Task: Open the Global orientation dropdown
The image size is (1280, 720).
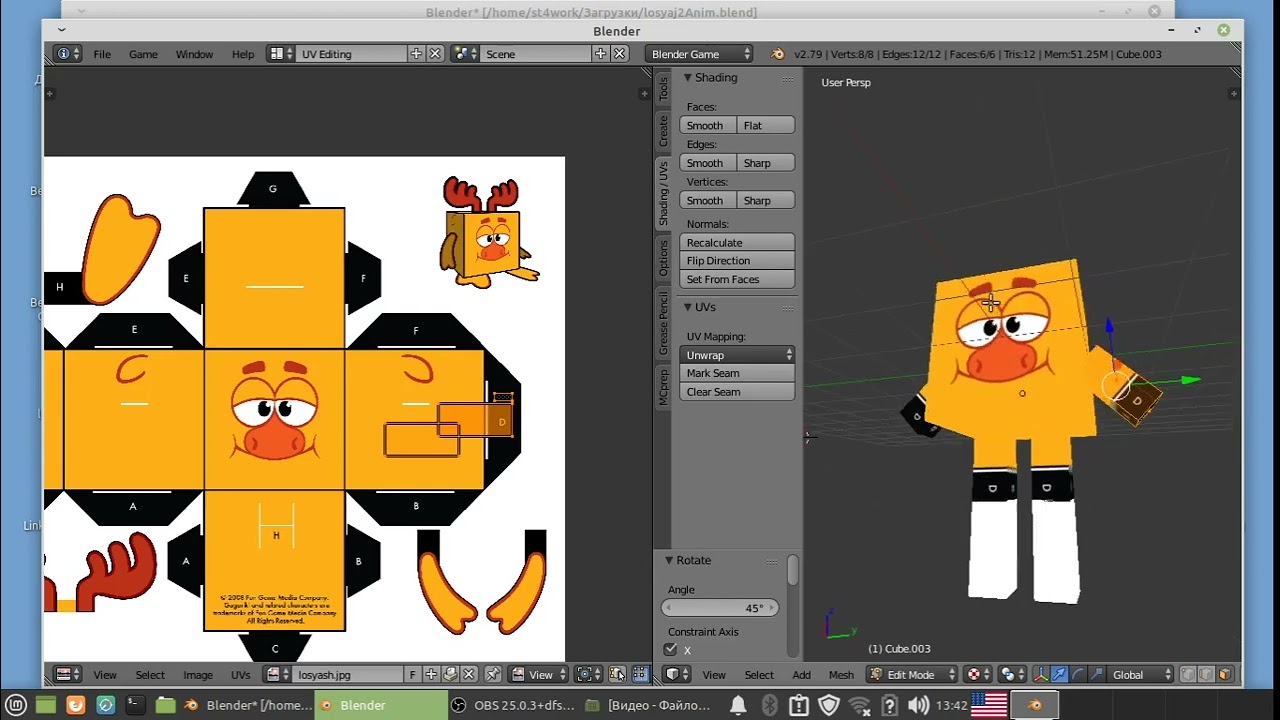Action: 1140,675
